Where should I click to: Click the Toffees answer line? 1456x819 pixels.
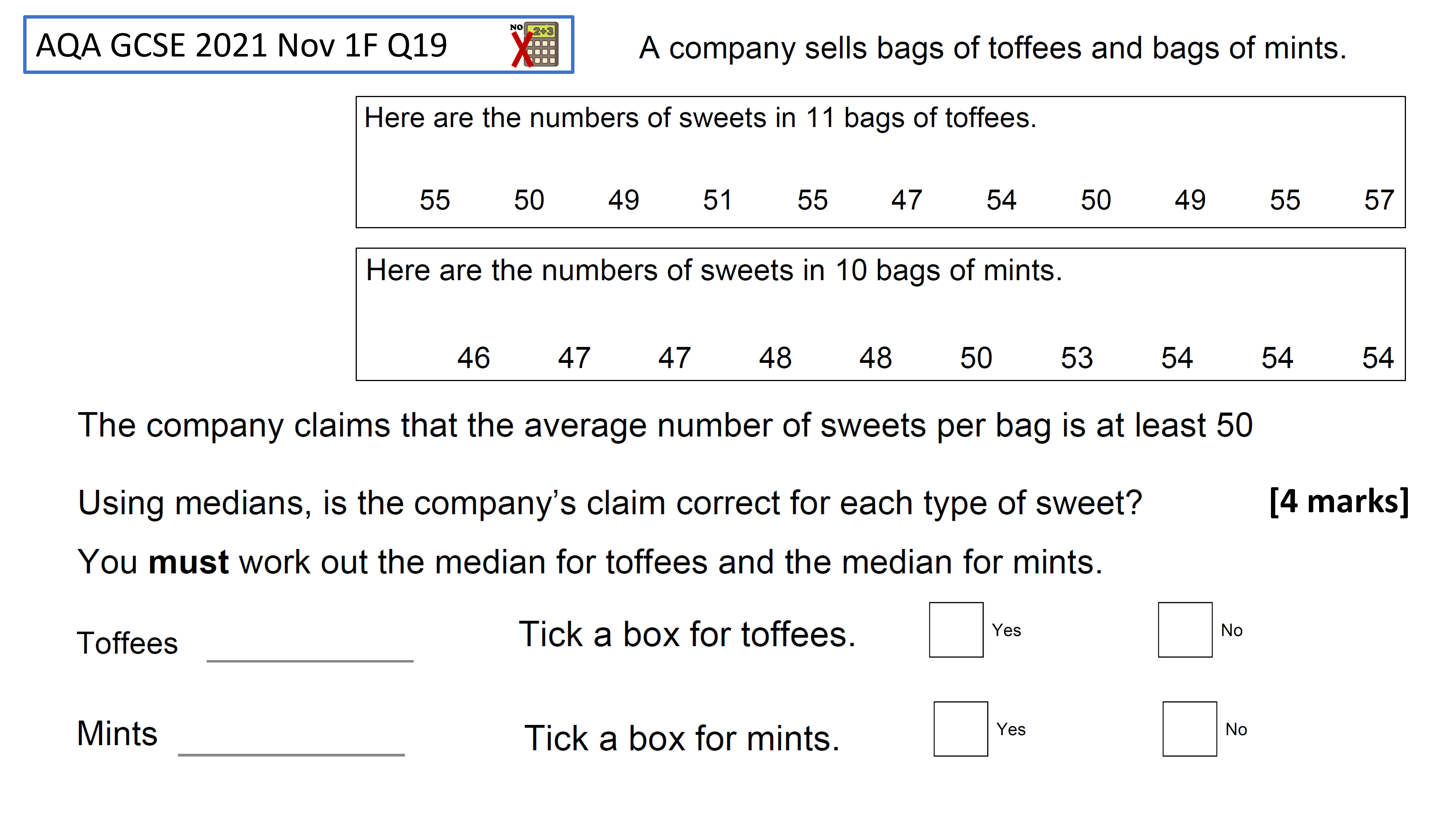click(310, 660)
